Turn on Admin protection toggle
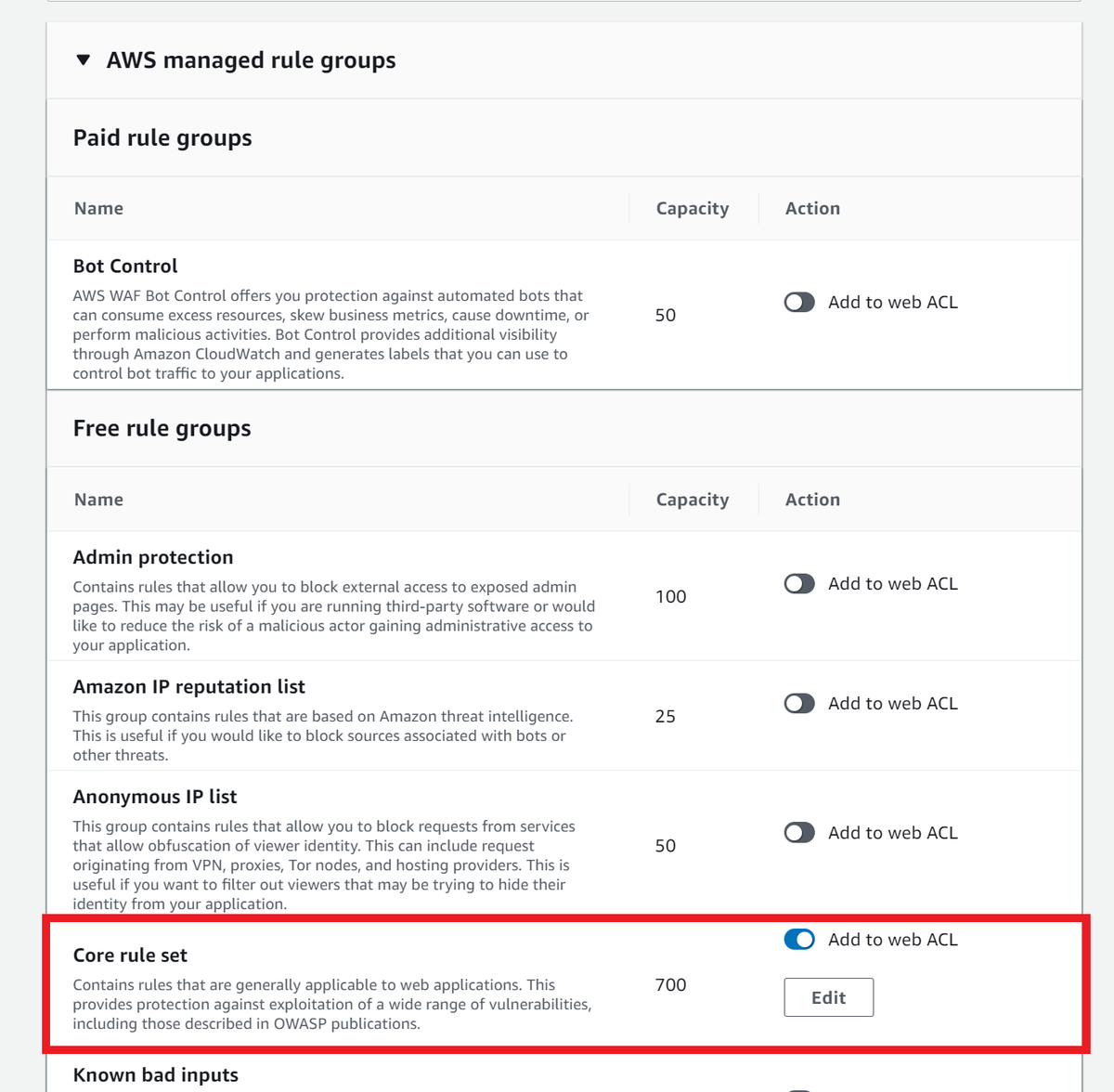 [799, 584]
